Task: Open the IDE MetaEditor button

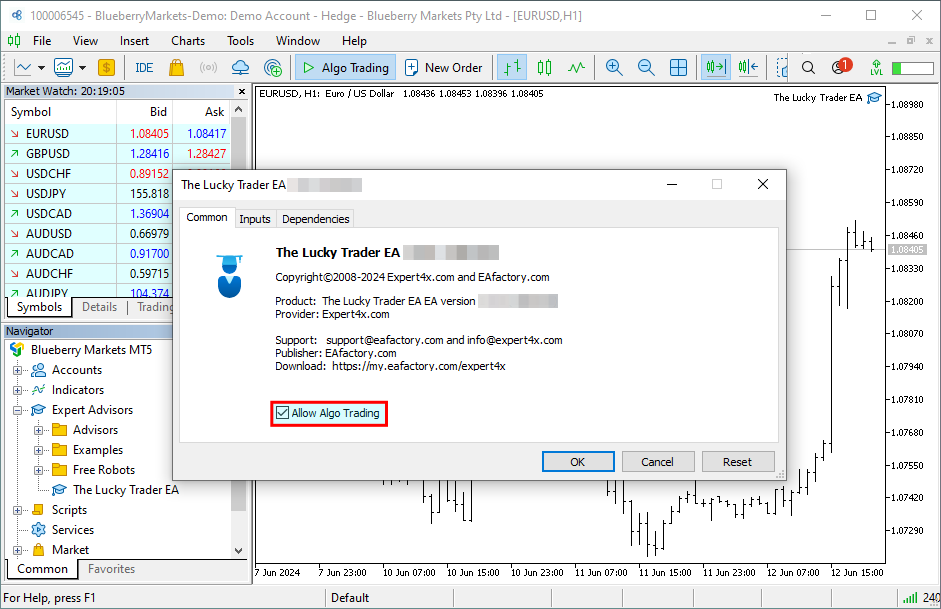Action: pyautogui.click(x=144, y=68)
